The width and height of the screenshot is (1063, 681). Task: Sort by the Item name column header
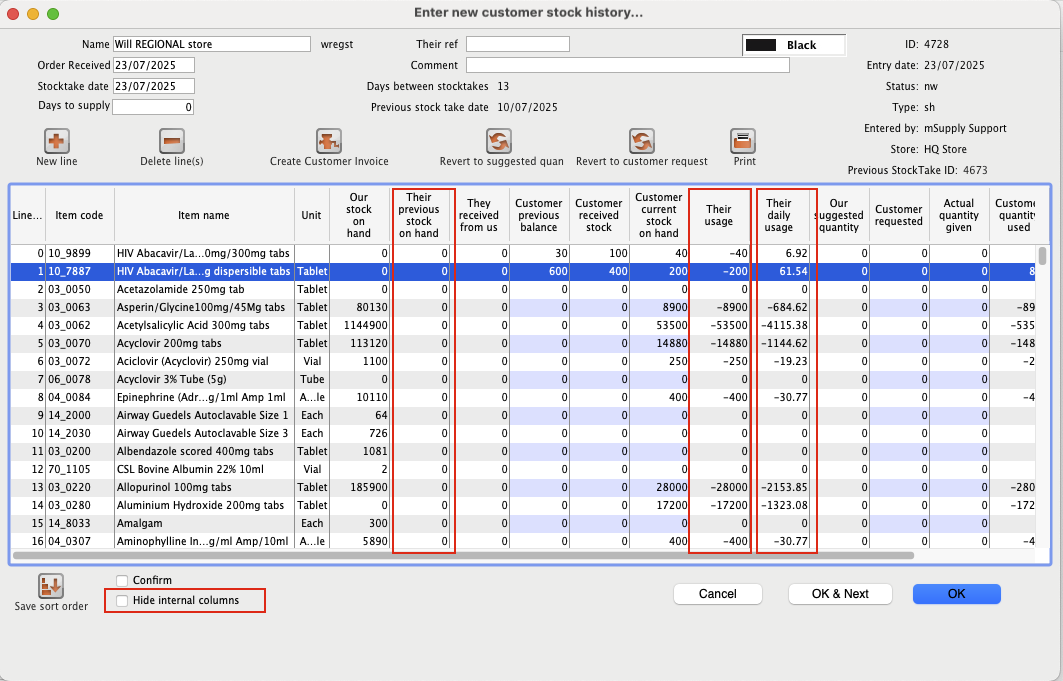point(204,215)
